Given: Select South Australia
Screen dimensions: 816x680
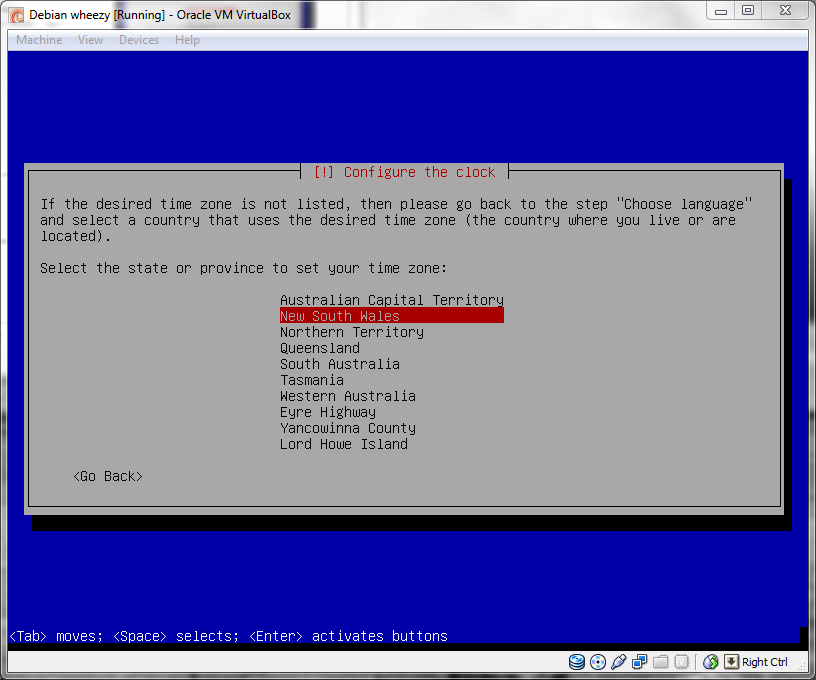Looking at the screenshot, I should coord(340,364).
